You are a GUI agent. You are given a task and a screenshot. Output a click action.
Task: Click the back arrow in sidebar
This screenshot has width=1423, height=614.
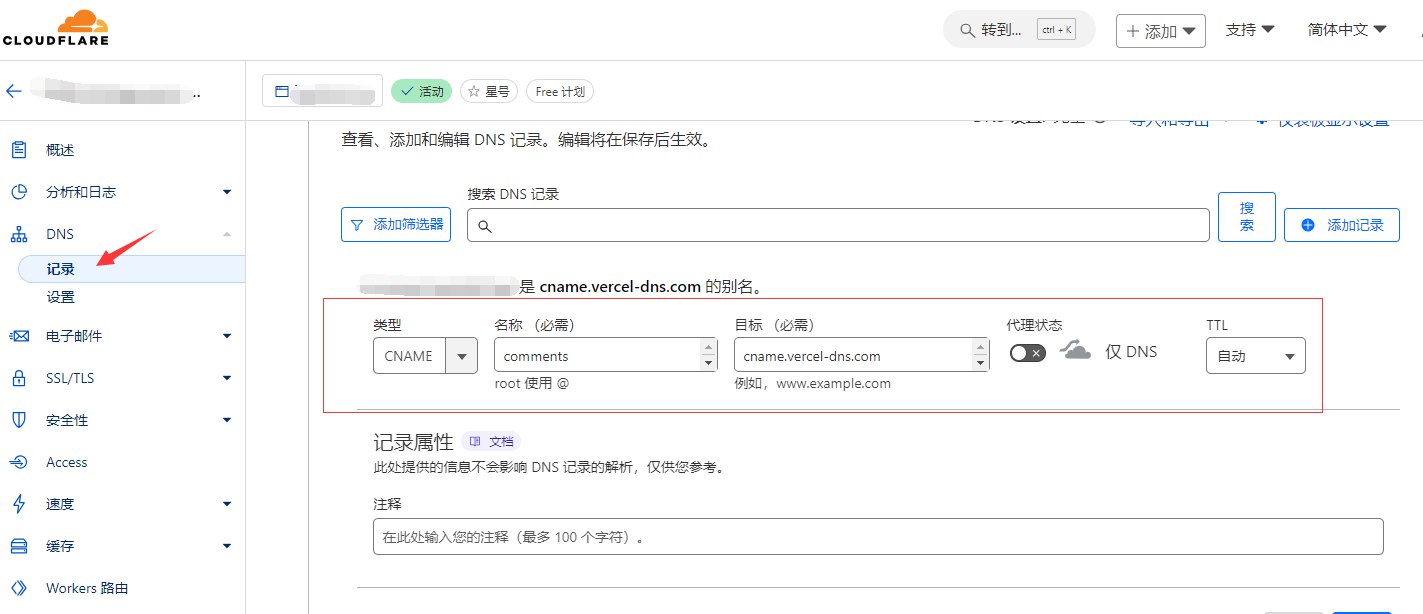click(x=13, y=91)
